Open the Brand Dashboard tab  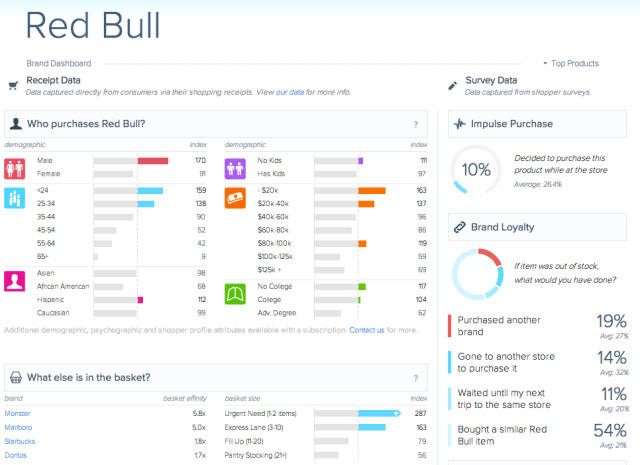(58, 63)
